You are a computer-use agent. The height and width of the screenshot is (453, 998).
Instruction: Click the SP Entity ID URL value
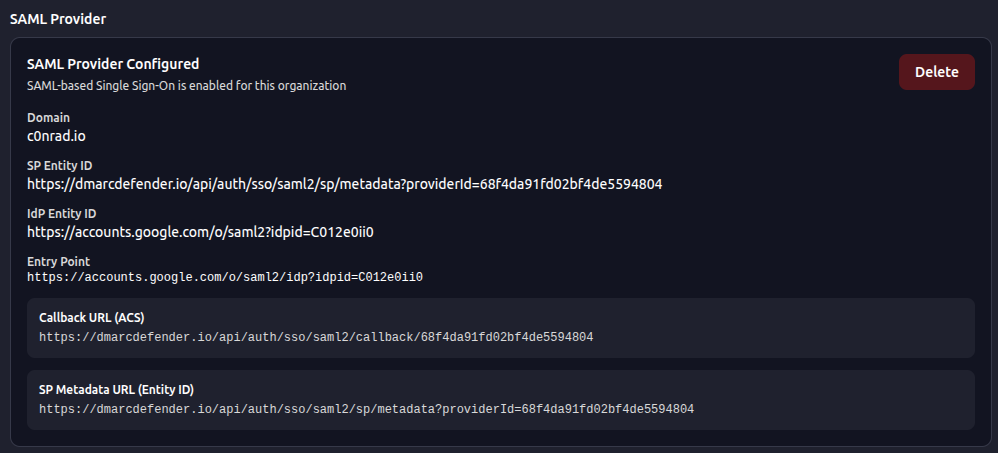pos(344,184)
